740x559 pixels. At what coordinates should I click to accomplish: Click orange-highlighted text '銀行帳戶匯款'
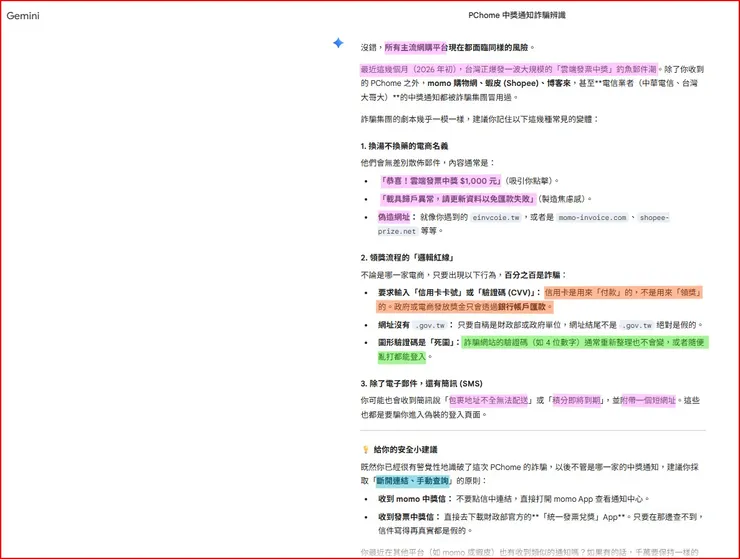point(522,307)
